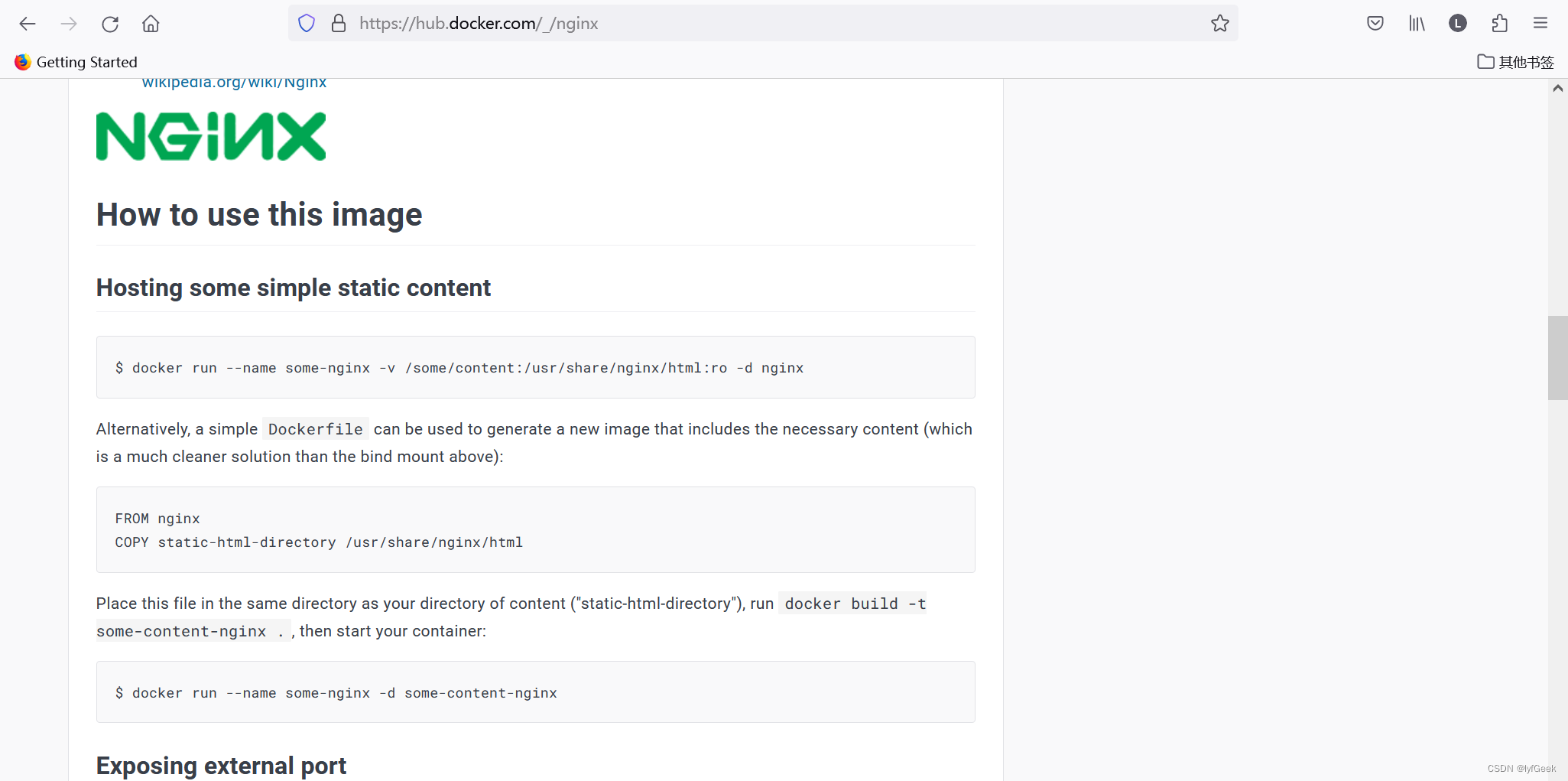
Task: Open the Getting Started bookmark
Action: (x=76, y=62)
